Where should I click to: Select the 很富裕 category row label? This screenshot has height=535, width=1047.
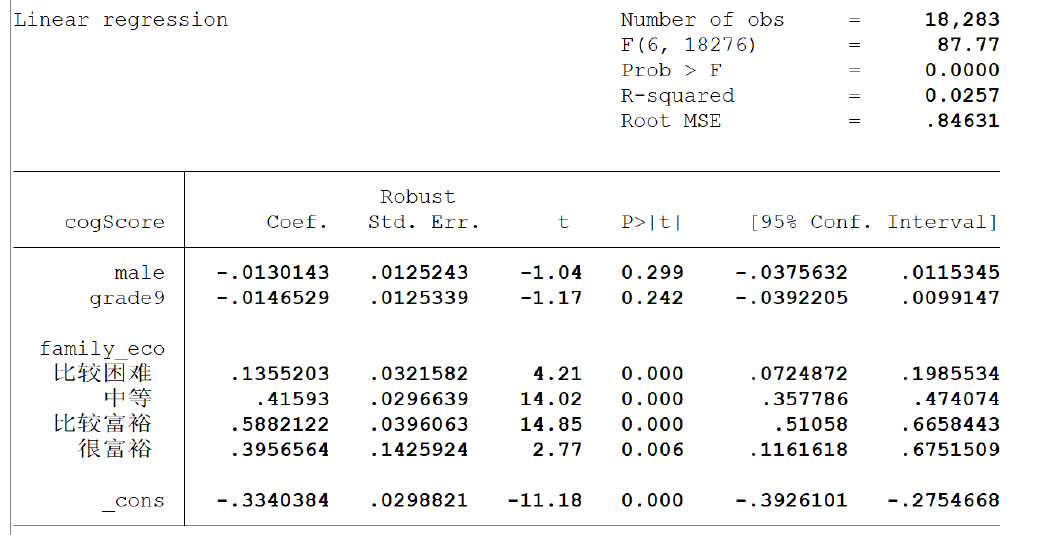pyautogui.click(x=115, y=449)
